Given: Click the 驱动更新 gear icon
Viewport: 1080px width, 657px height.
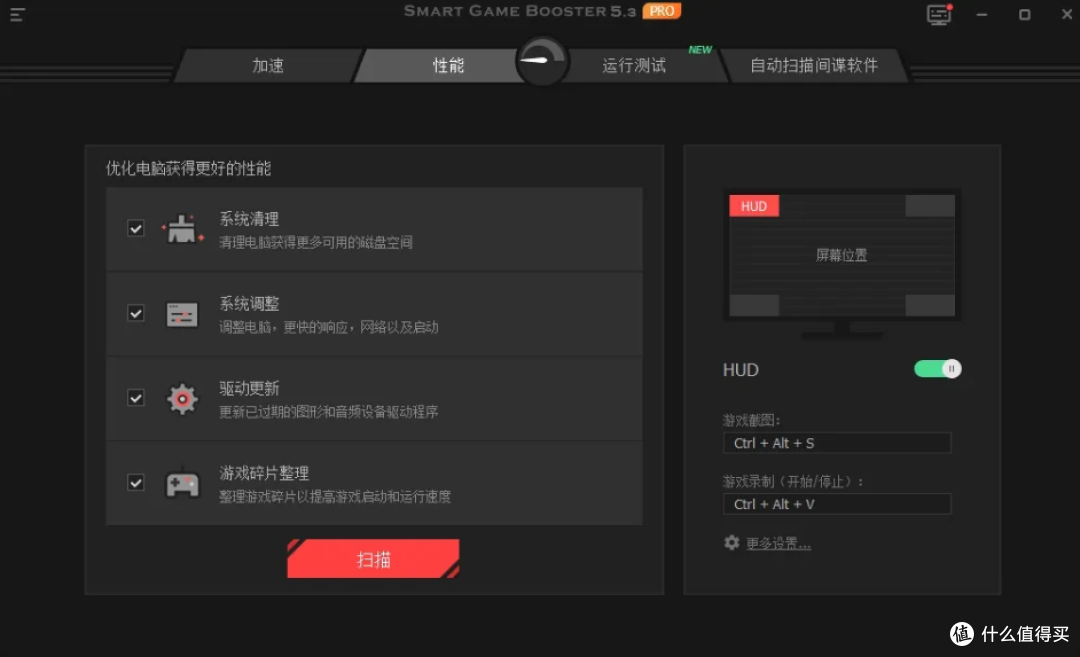Looking at the screenshot, I should (182, 399).
